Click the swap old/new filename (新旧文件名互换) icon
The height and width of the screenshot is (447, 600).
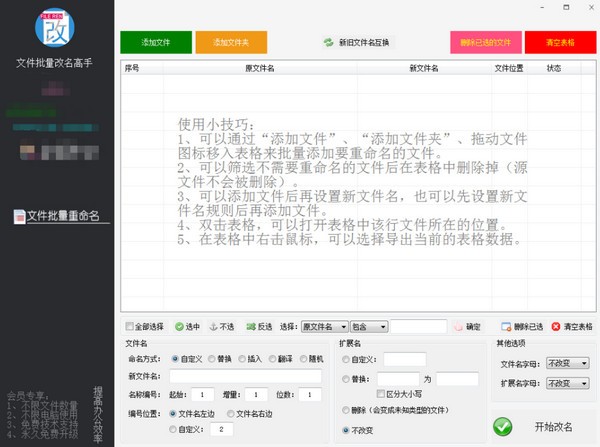click(328, 43)
